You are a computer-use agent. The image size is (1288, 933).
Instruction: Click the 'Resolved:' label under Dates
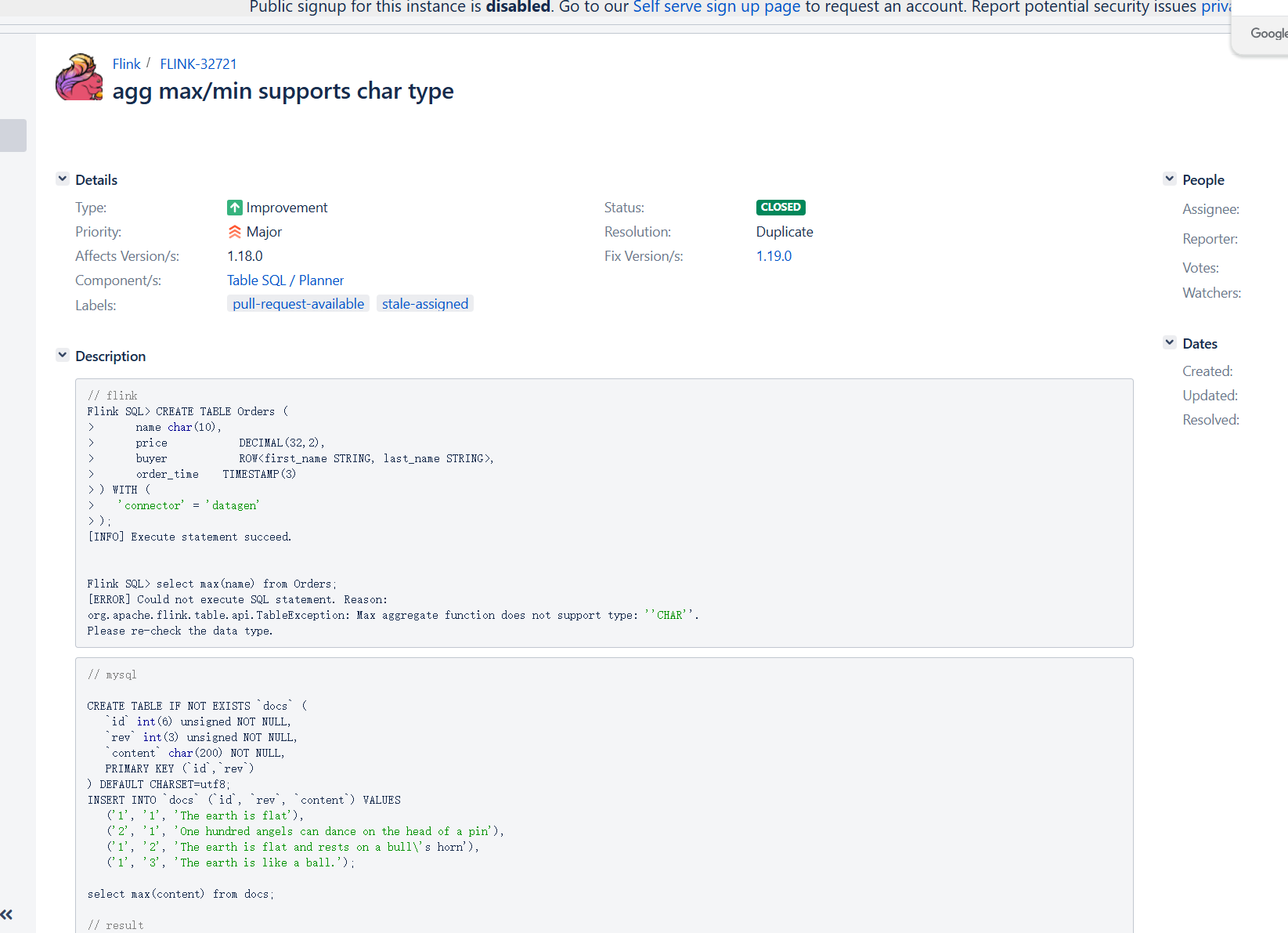tap(1210, 420)
